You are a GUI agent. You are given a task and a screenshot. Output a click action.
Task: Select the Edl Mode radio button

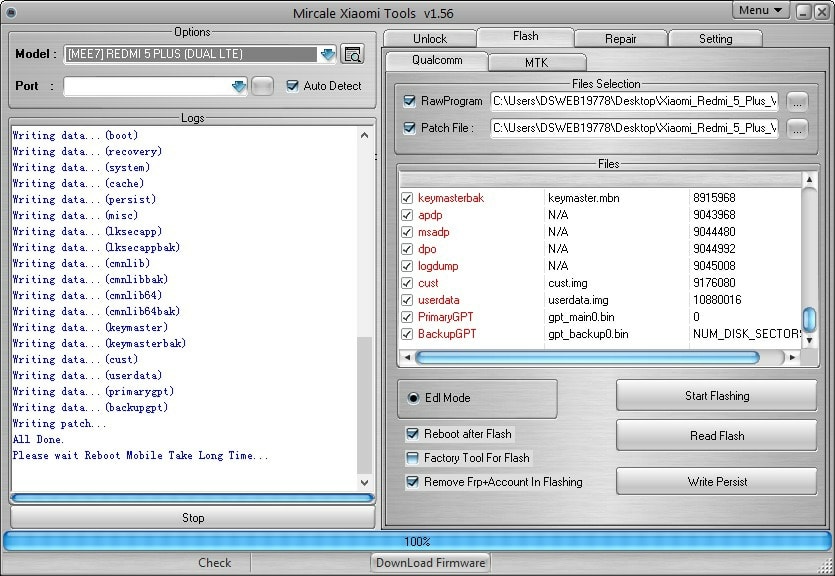click(413, 398)
